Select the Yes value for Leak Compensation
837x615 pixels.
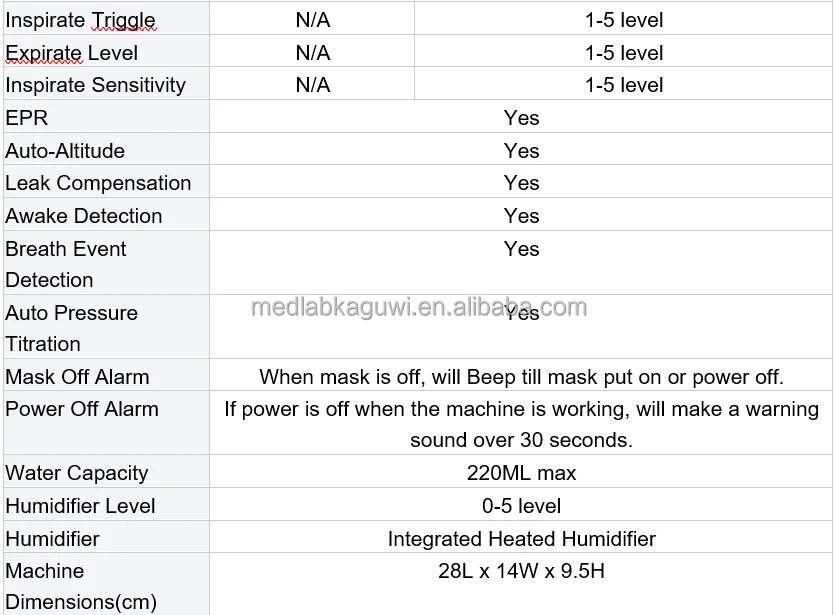click(521, 183)
